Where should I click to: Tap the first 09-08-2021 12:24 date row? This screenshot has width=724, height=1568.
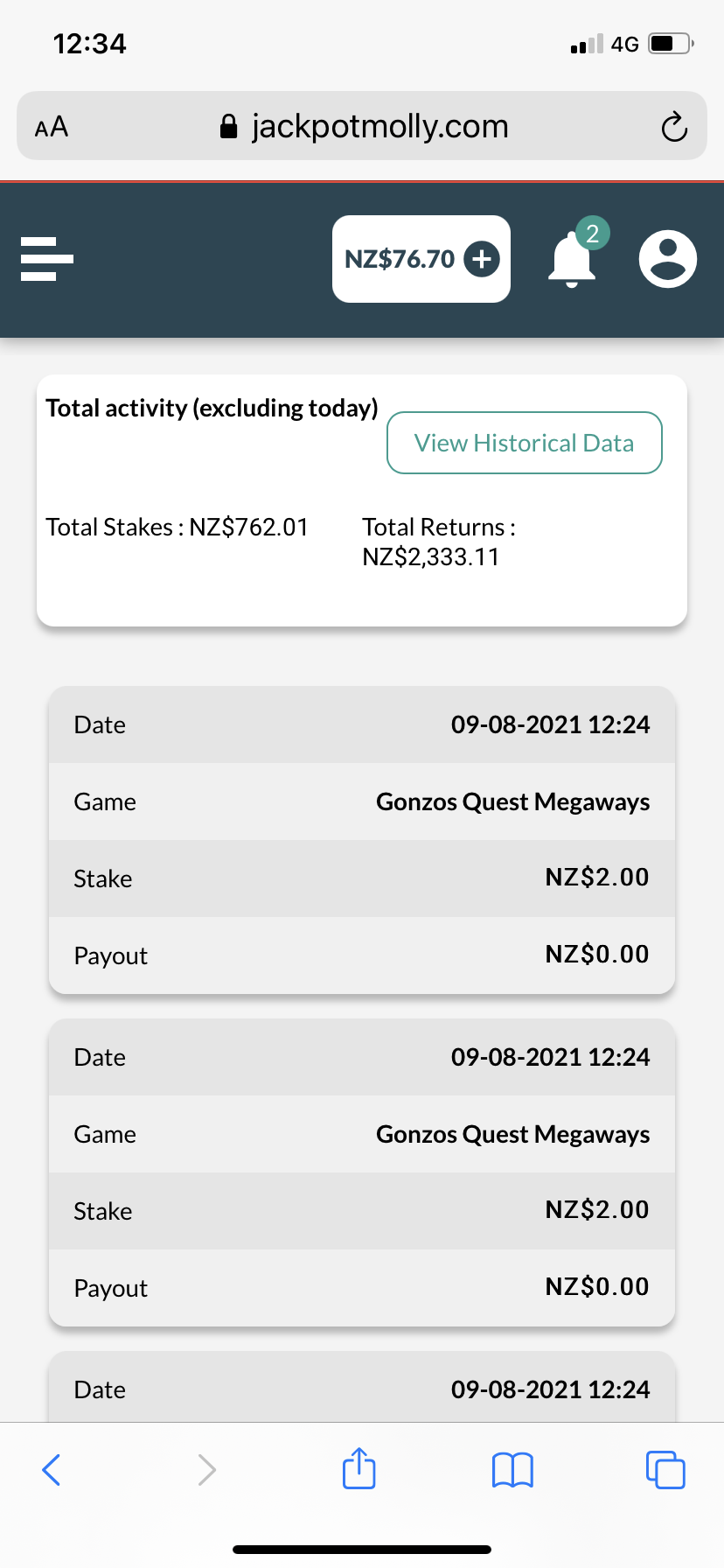point(362,724)
